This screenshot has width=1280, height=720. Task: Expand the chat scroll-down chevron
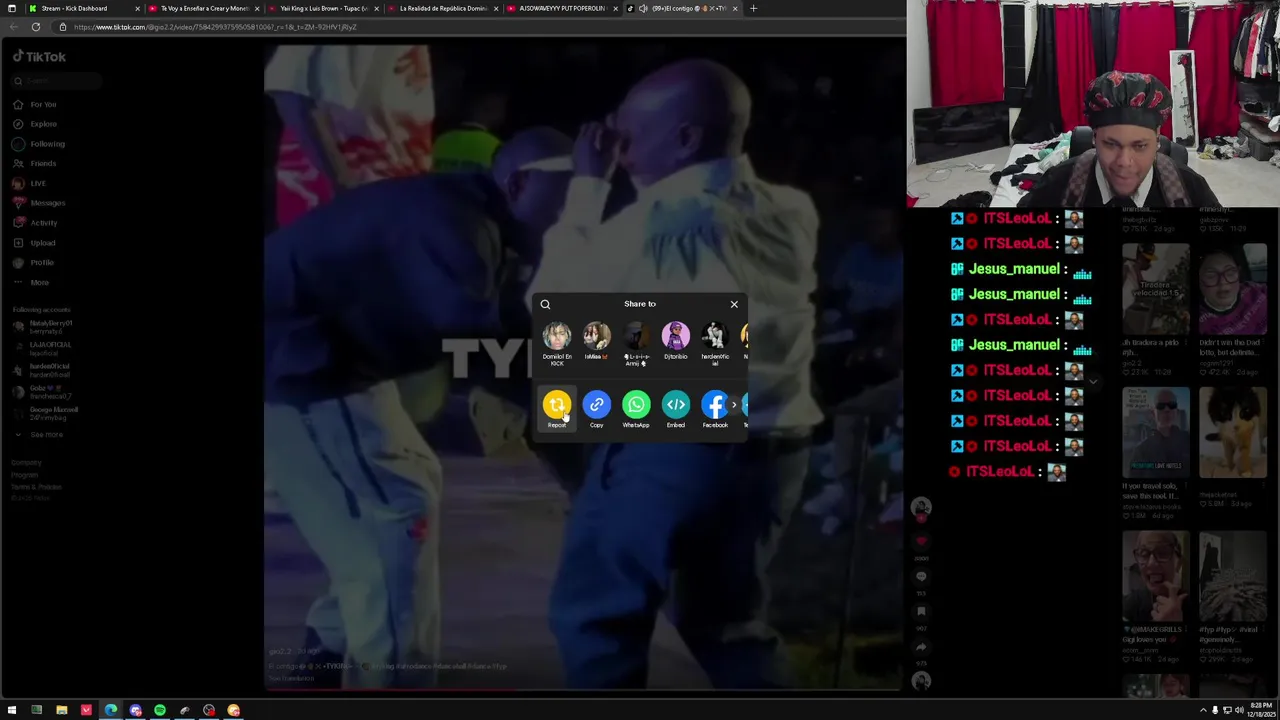(1093, 381)
